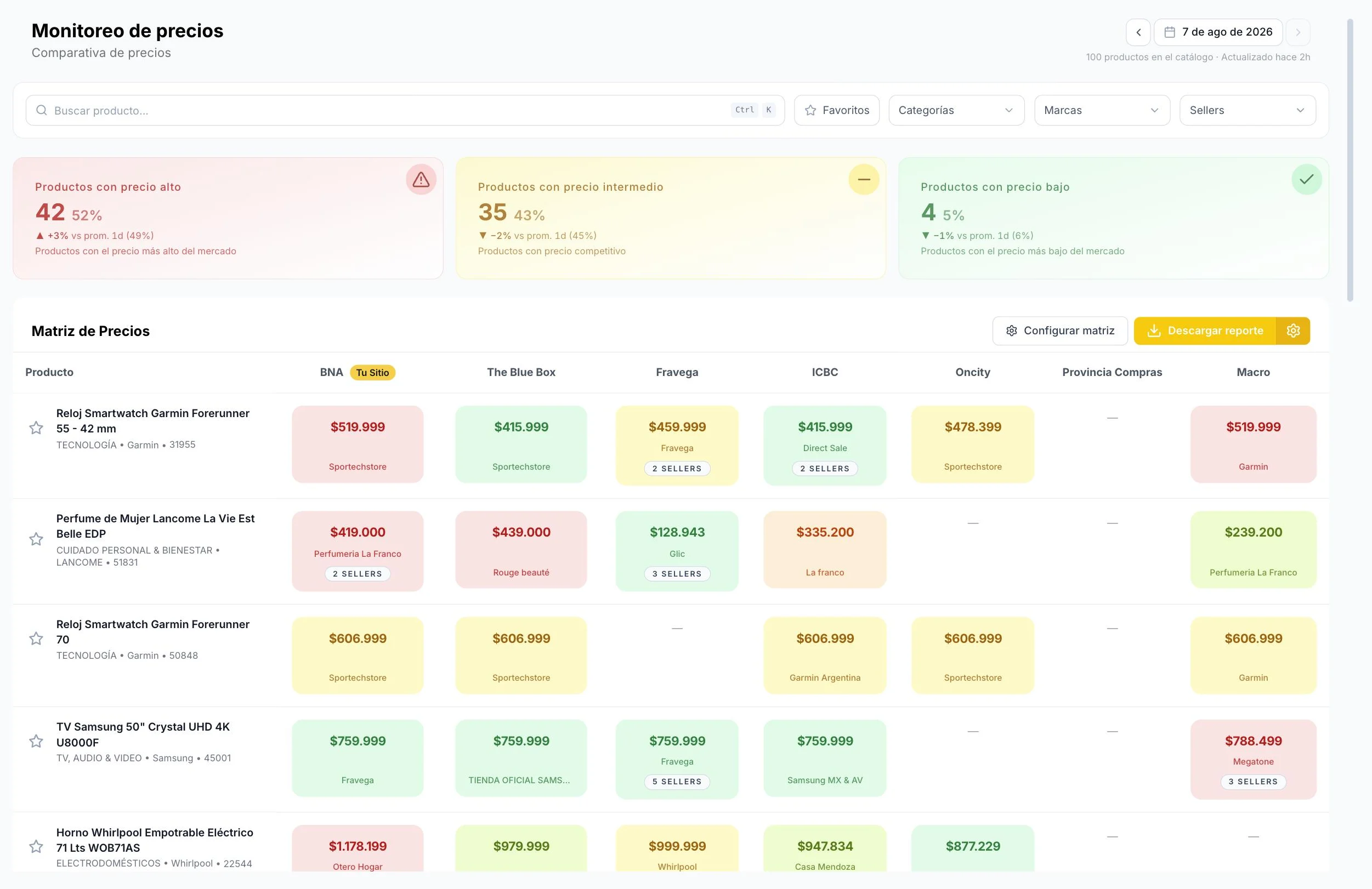Select BNA price $759.999 from Fravega
This screenshot has width=1372, height=889.
[358, 757]
